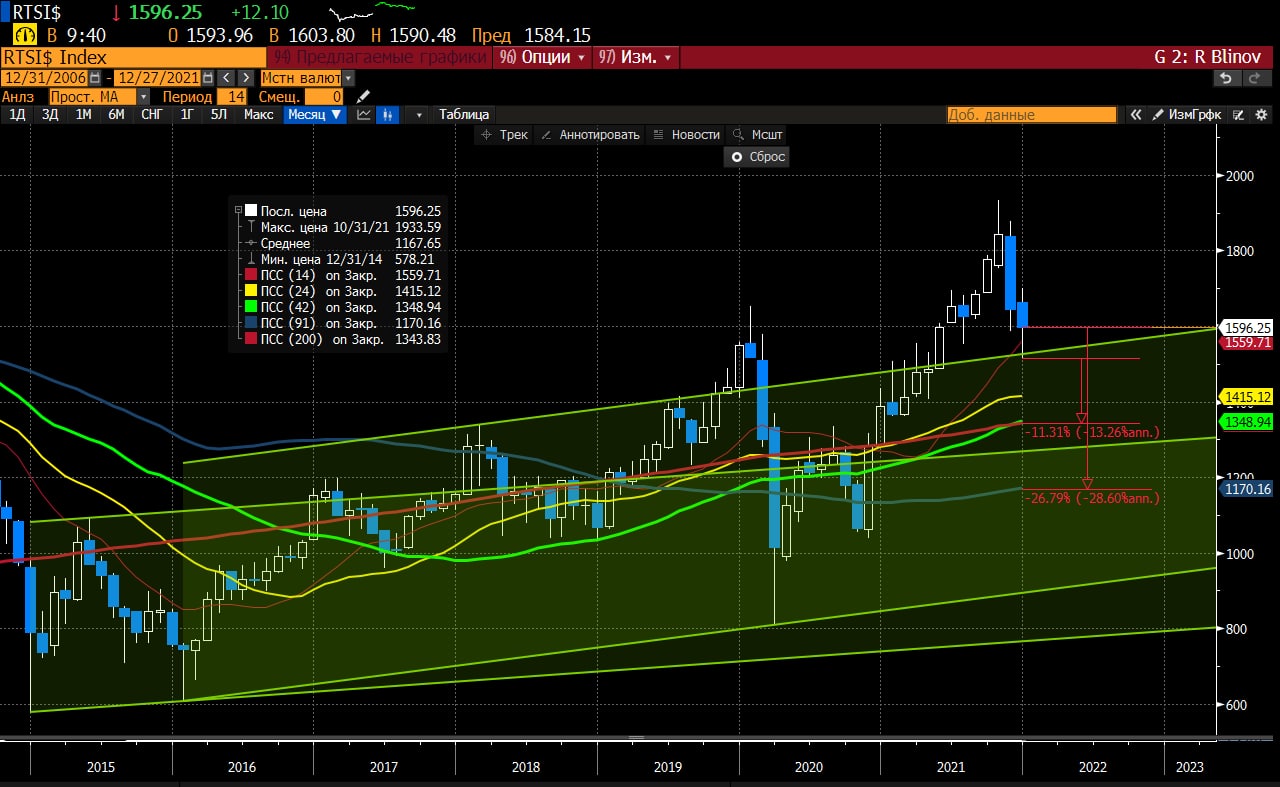Switch to the Таблица table view

coord(464,114)
